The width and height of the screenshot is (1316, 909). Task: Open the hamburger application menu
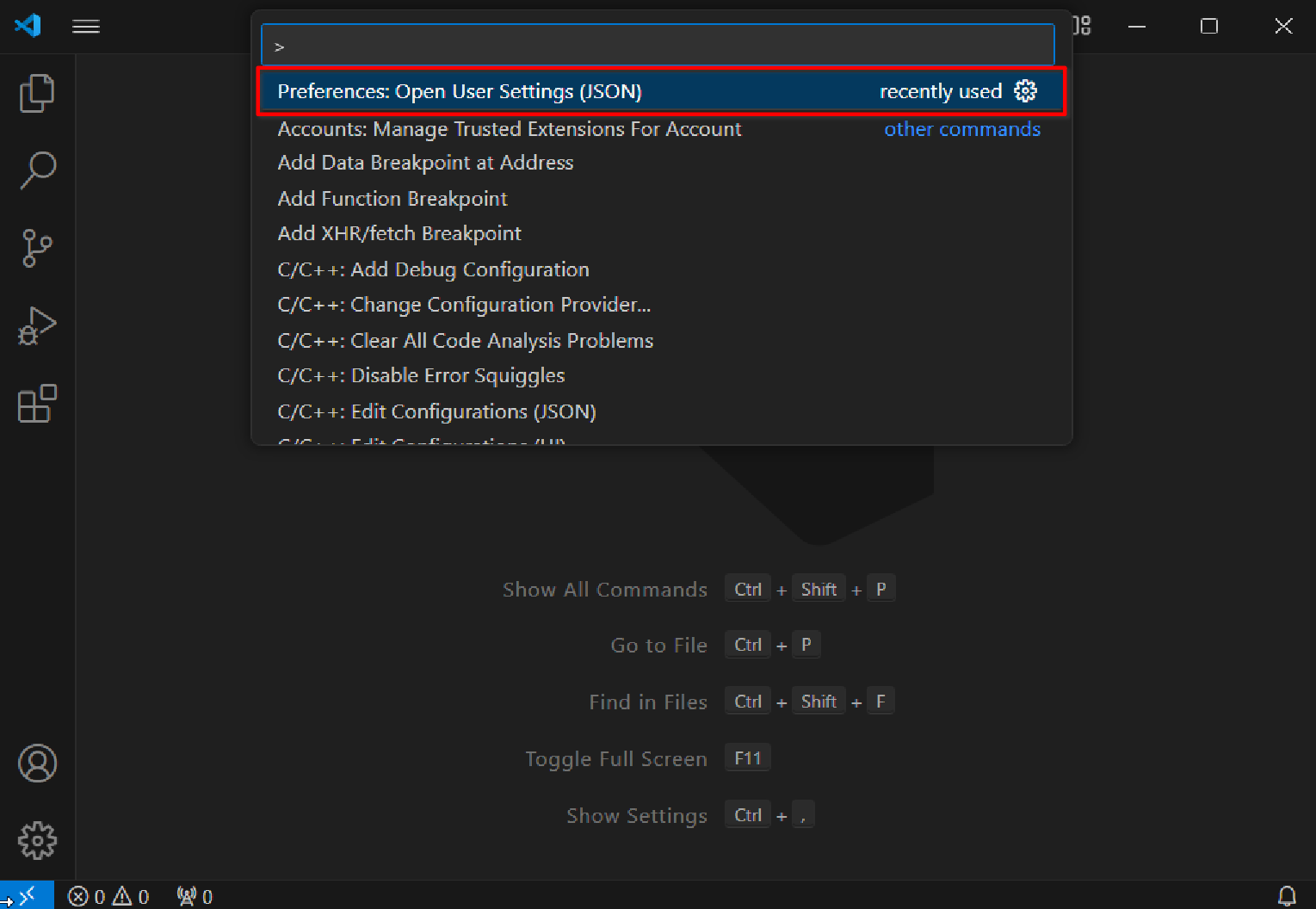86,27
